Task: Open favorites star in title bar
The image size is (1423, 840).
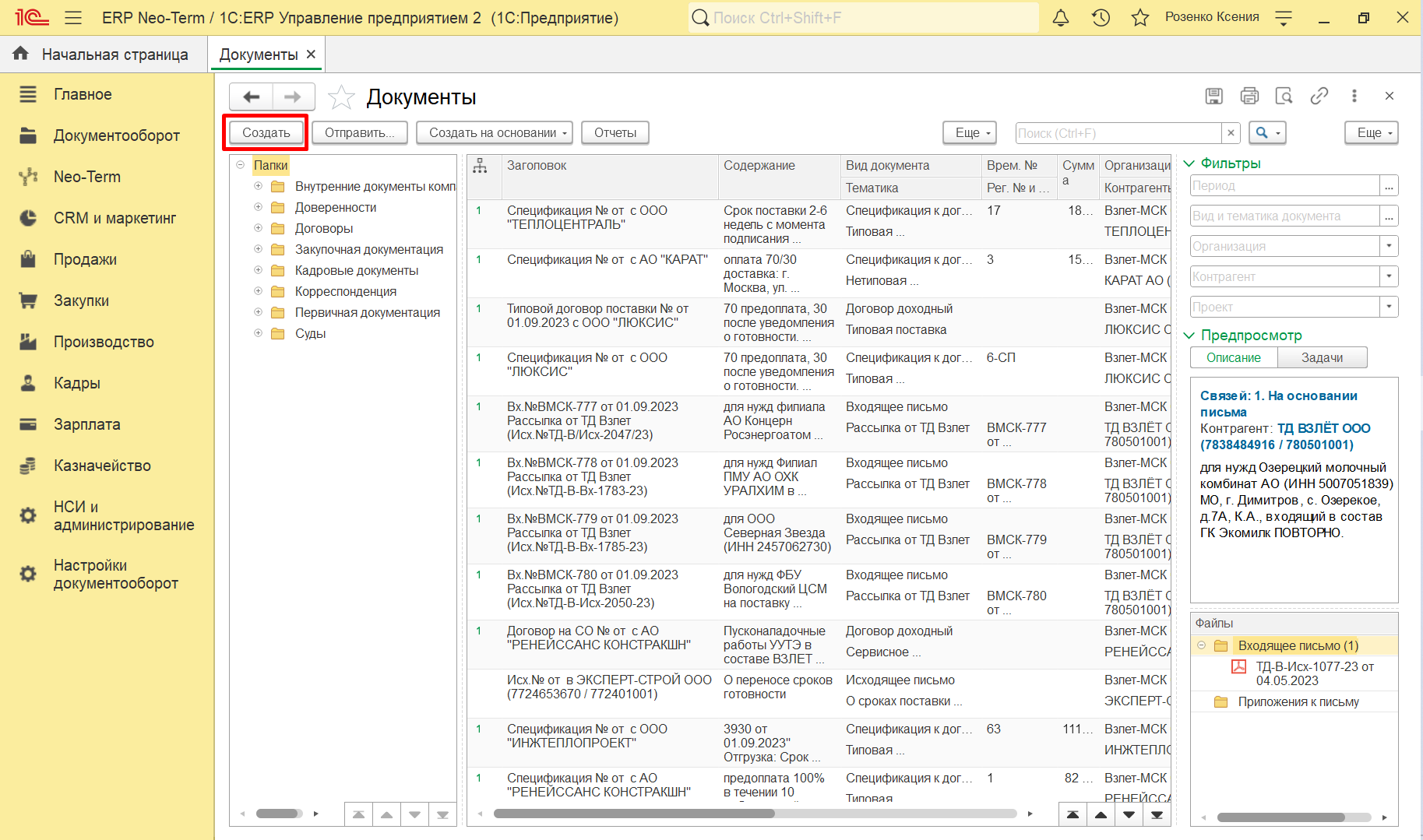Action: pyautogui.click(x=1140, y=18)
